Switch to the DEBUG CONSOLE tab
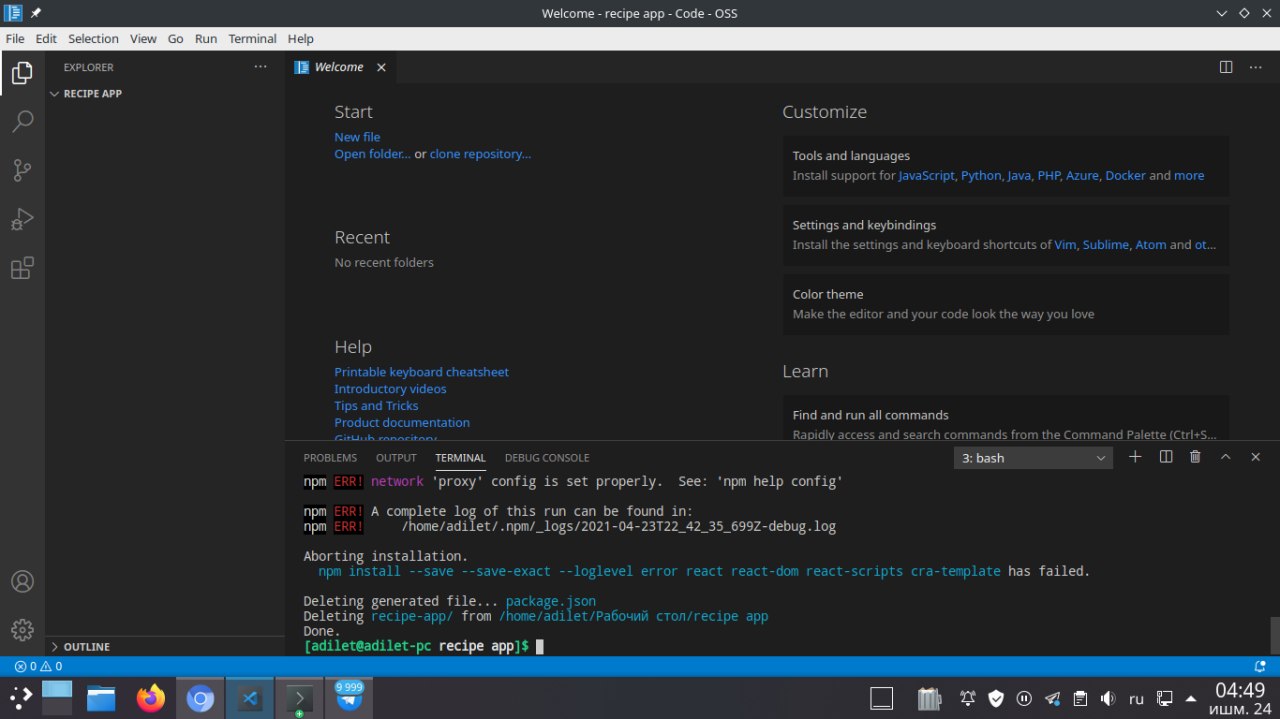The image size is (1280, 719). pos(547,457)
